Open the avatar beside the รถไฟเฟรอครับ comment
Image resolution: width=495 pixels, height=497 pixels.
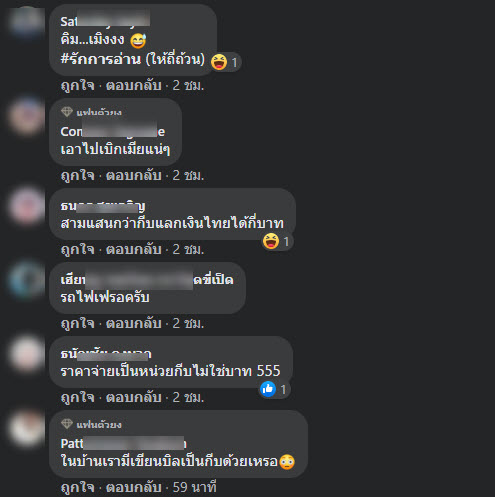pos(27,280)
